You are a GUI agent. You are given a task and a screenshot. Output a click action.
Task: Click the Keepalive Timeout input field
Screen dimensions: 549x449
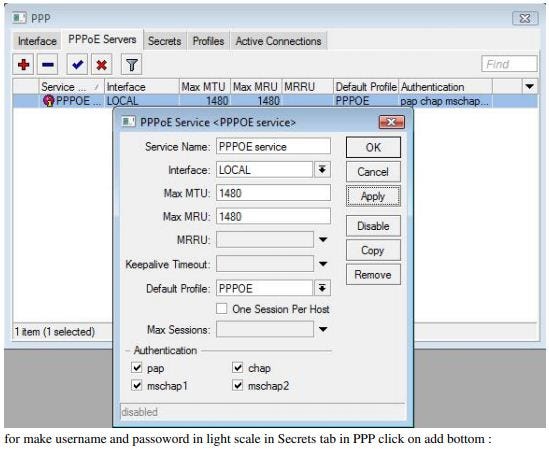(265, 264)
